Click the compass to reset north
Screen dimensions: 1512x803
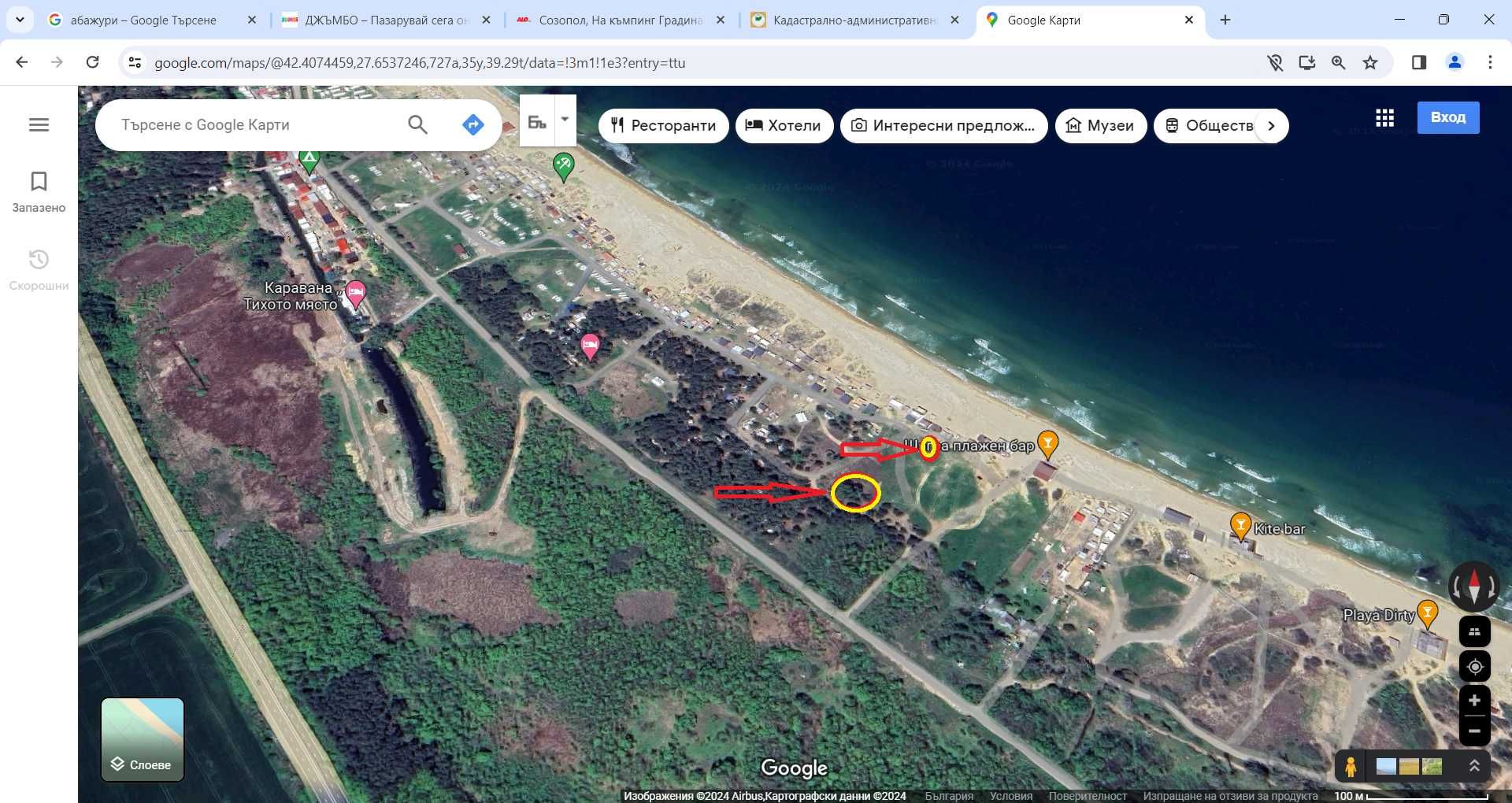[1473, 587]
